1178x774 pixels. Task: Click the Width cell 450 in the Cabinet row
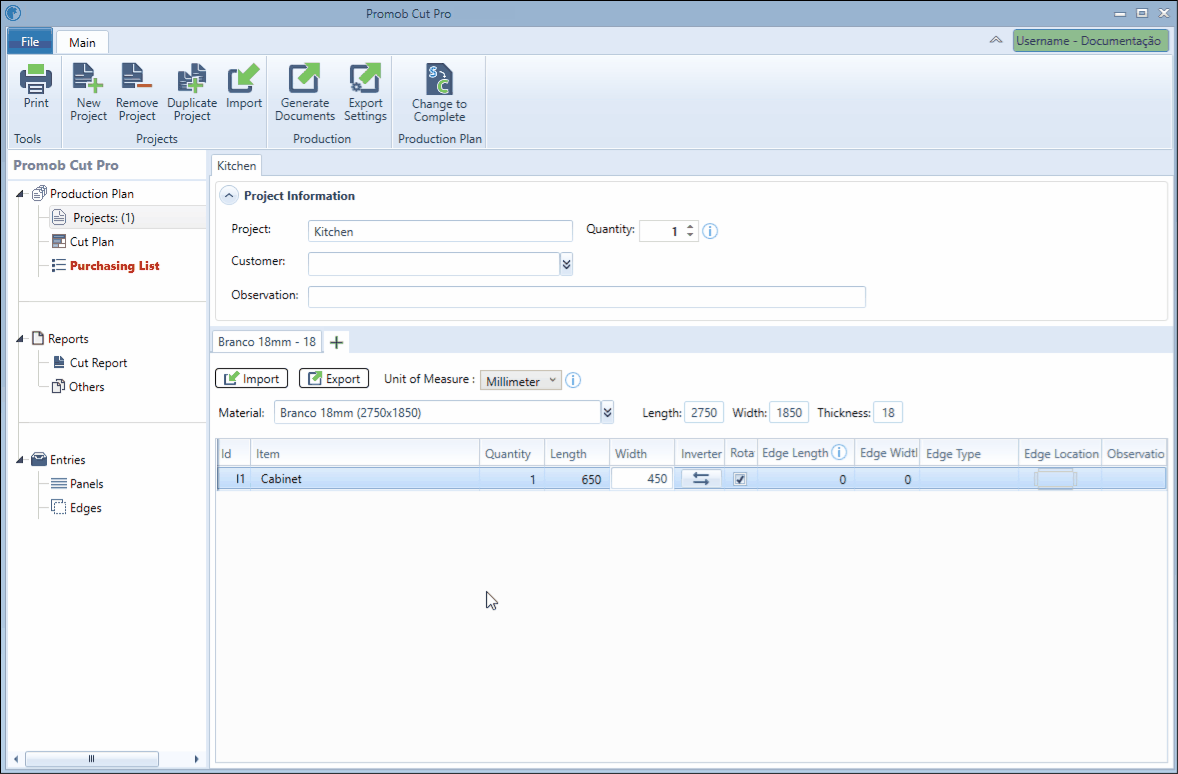point(642,478)
